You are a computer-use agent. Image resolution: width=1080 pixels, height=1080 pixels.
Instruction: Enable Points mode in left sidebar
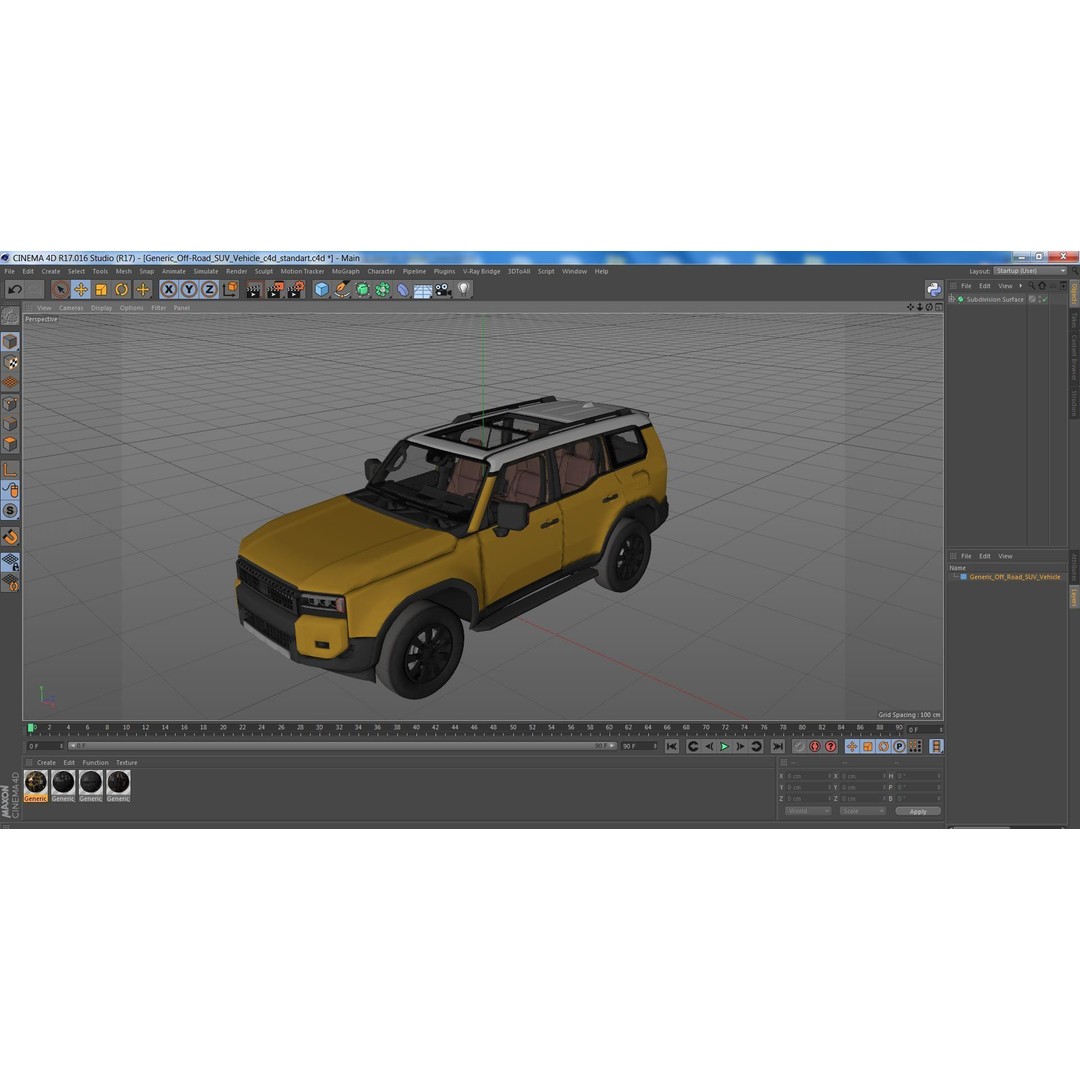(x=10, y=404)
